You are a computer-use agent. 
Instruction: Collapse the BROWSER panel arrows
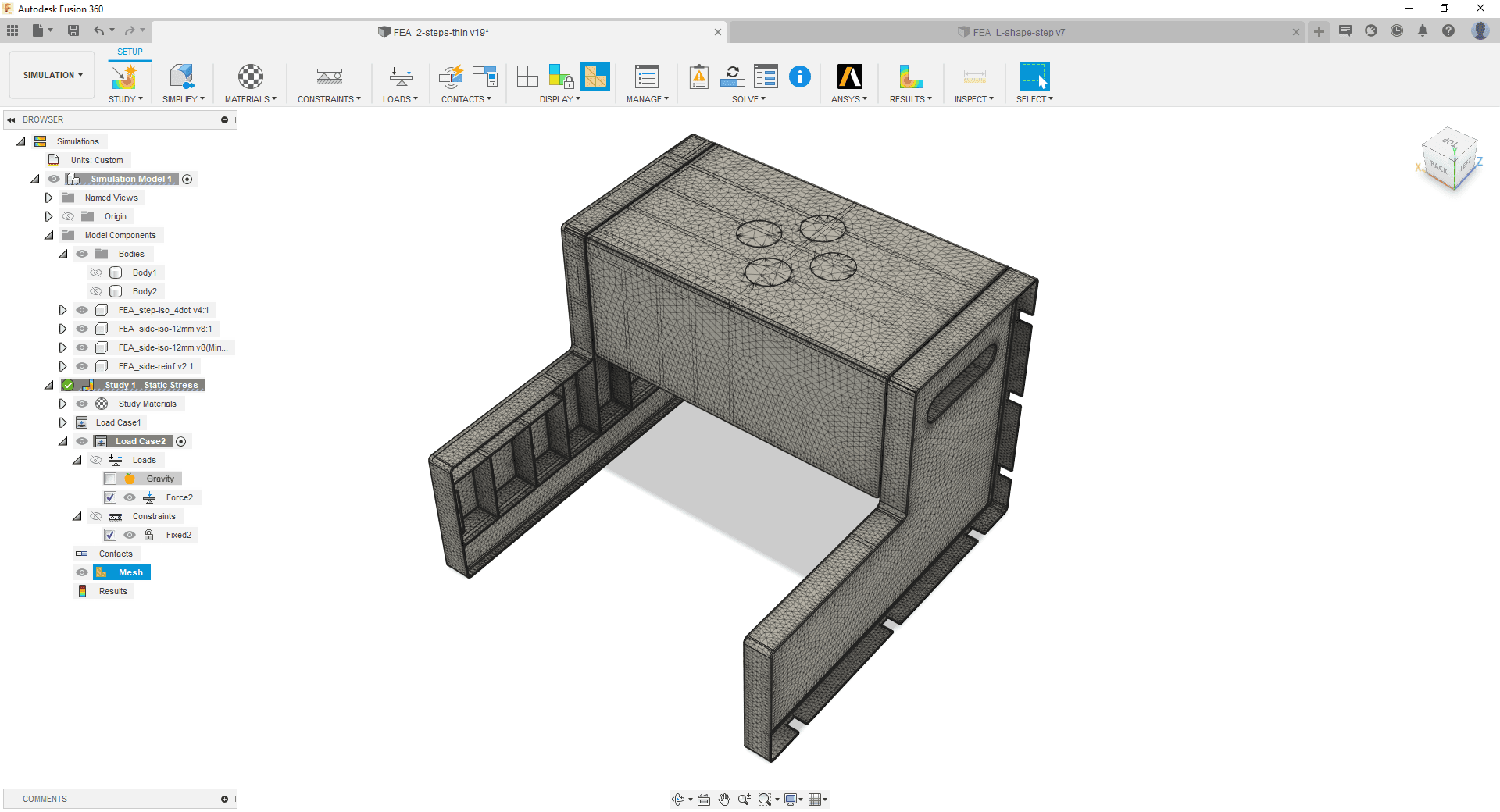click(x=11, y=119)
